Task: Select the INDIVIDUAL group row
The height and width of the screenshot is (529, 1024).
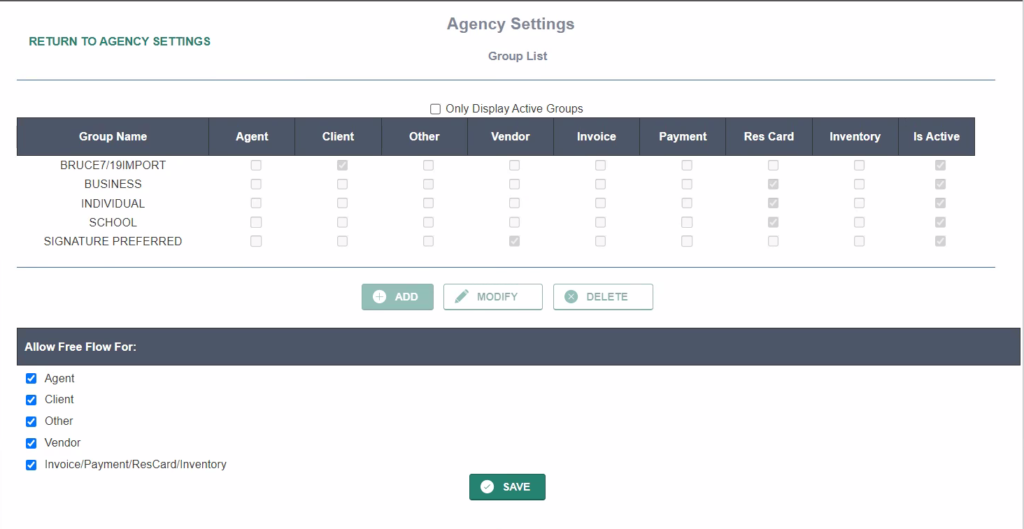Action: [x=113, y=203]
